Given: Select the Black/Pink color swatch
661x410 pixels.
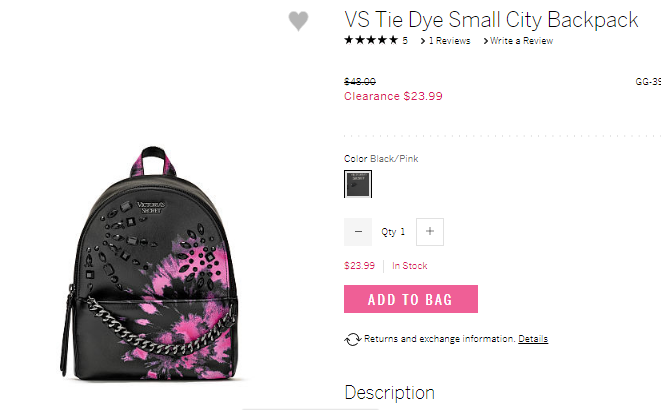Looking at the screenshot, I should [x=358, y=184].
